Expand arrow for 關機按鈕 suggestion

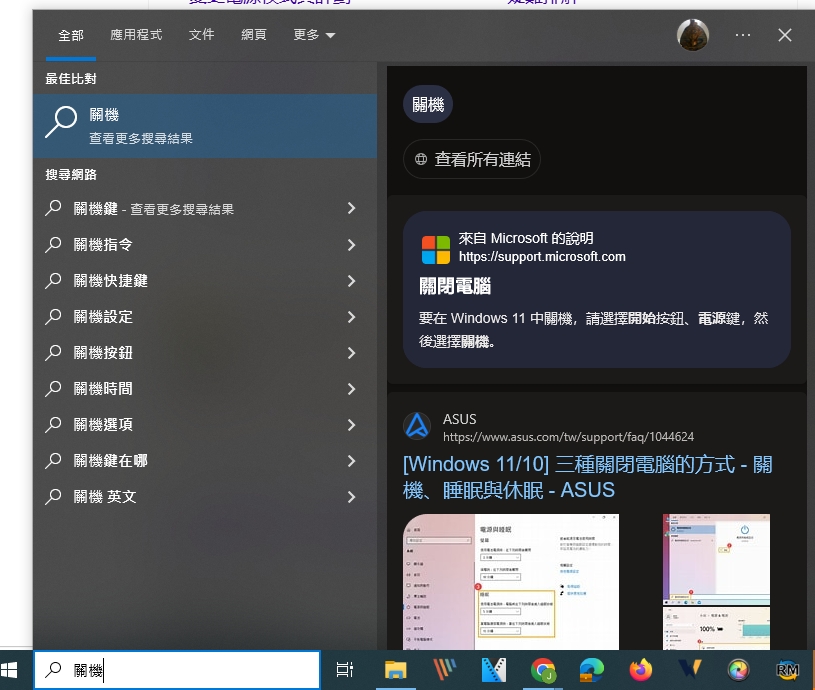(x=351, y=352)
